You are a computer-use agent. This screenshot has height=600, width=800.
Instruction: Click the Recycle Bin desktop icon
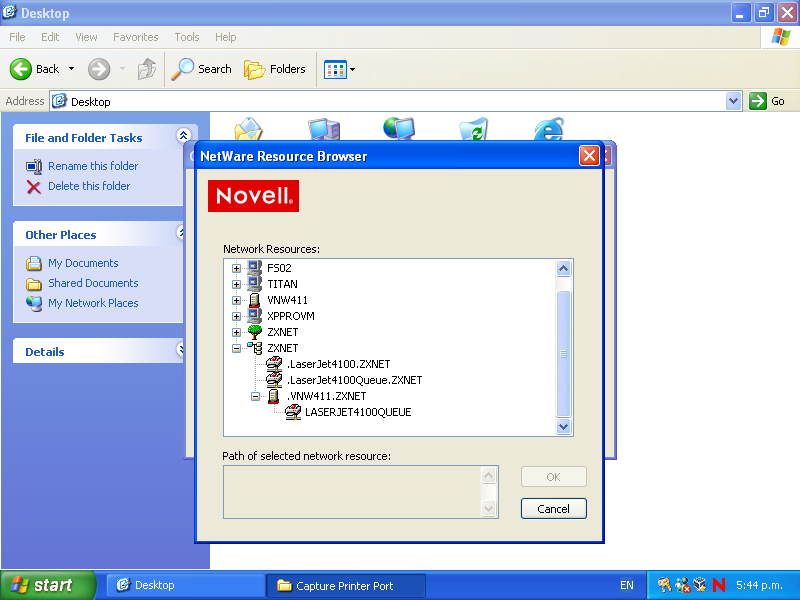point(473,129)
